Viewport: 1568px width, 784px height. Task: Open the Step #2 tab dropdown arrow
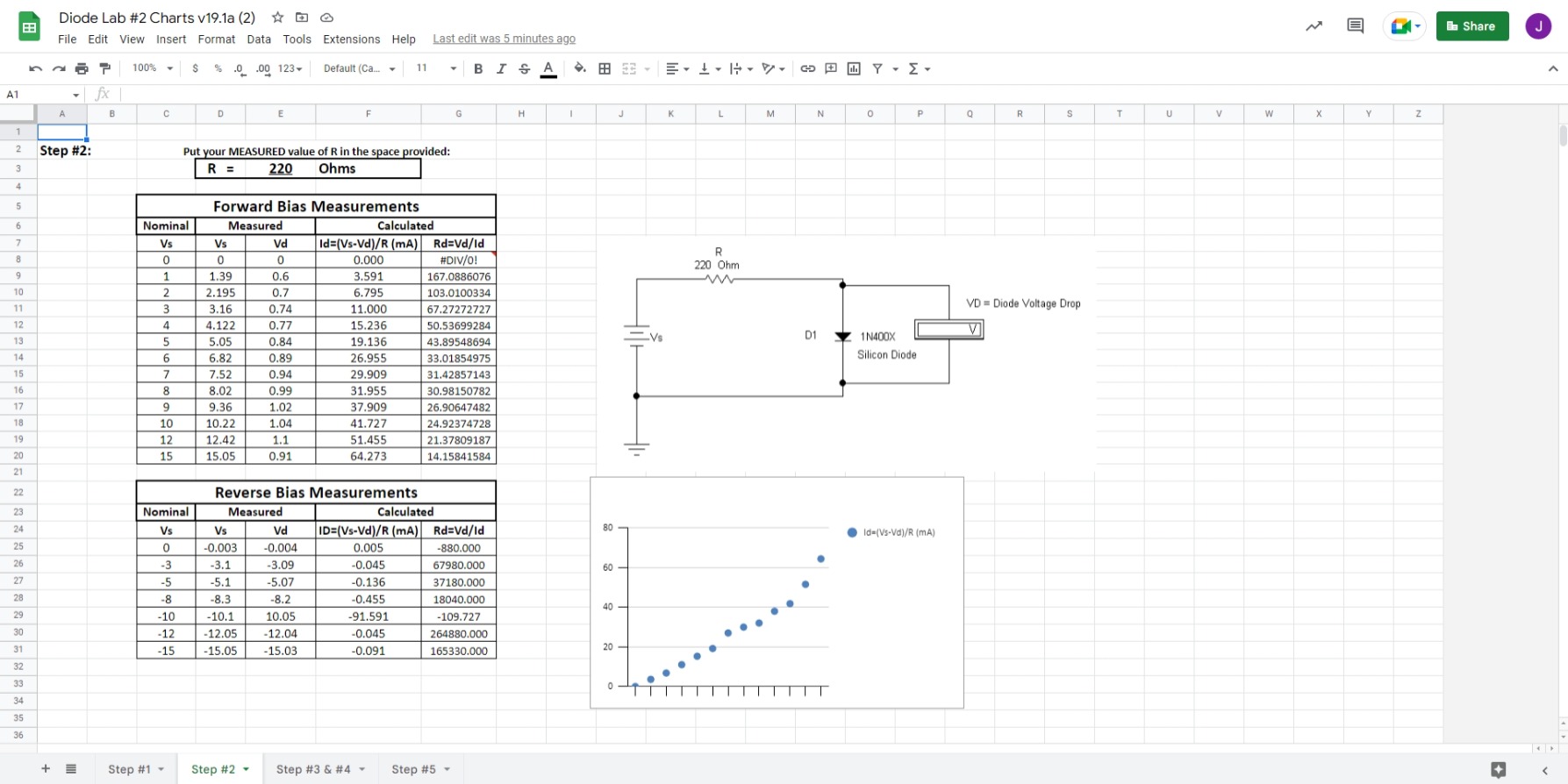(x=247, y=769)
